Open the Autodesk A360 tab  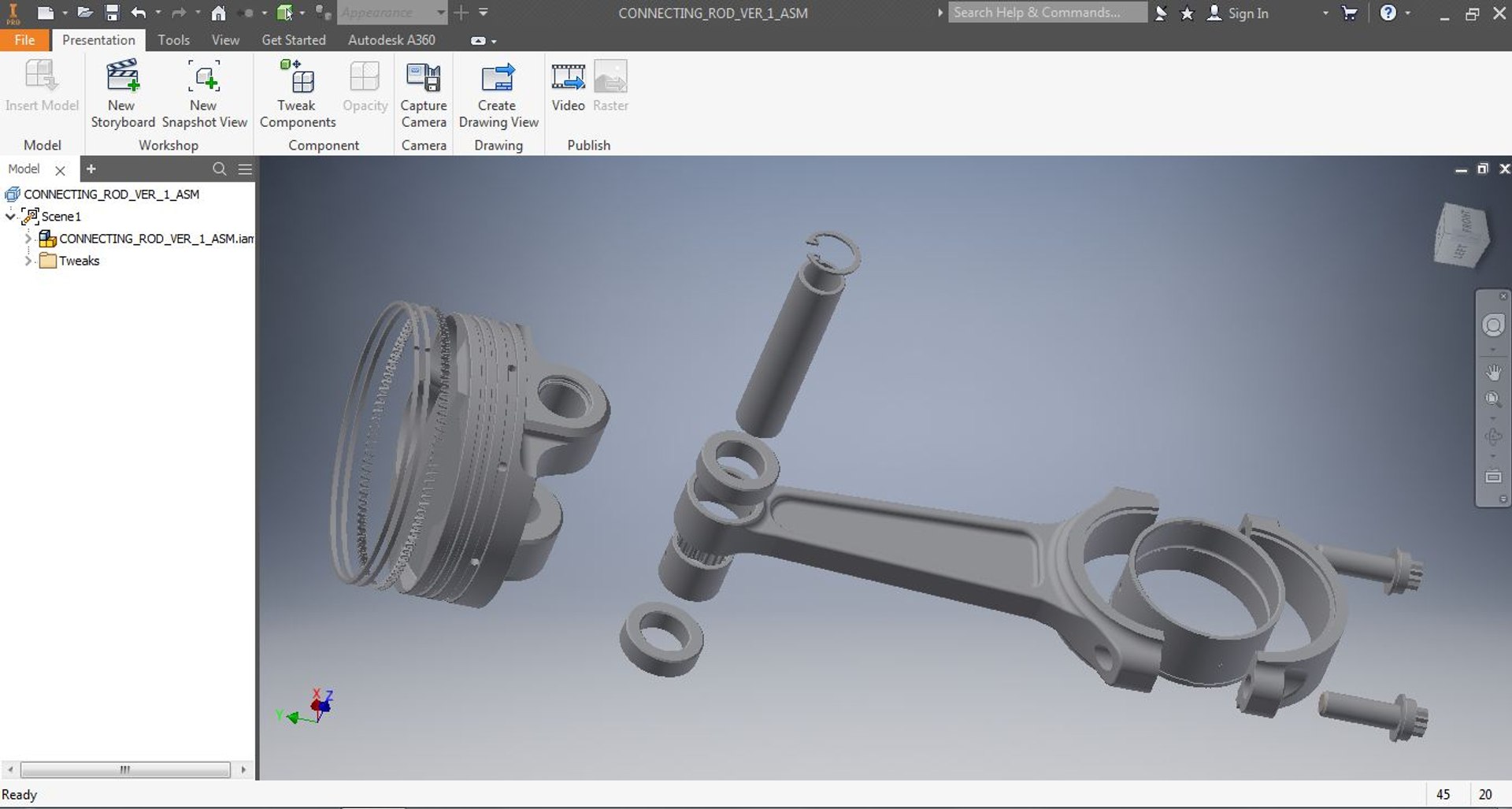click(x=391, y=40)
